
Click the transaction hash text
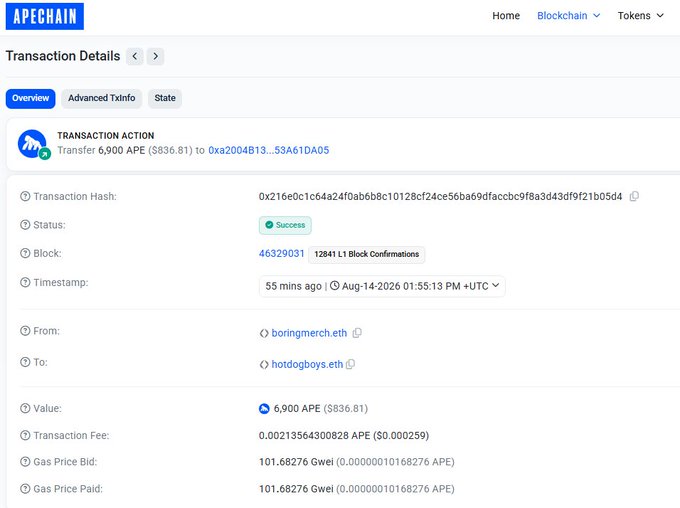point(440,197)
